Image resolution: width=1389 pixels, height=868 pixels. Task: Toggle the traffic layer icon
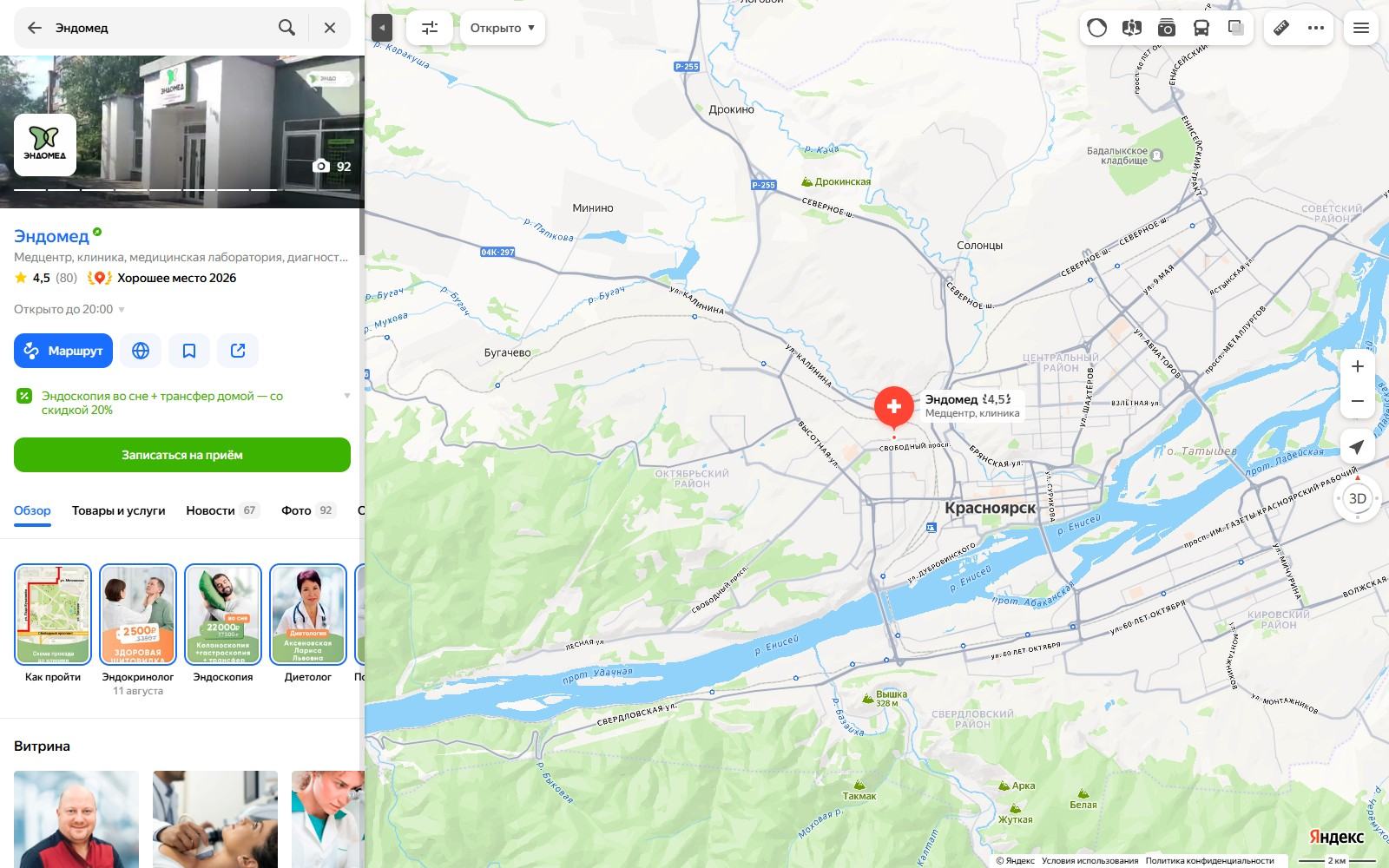point(1097,28)
